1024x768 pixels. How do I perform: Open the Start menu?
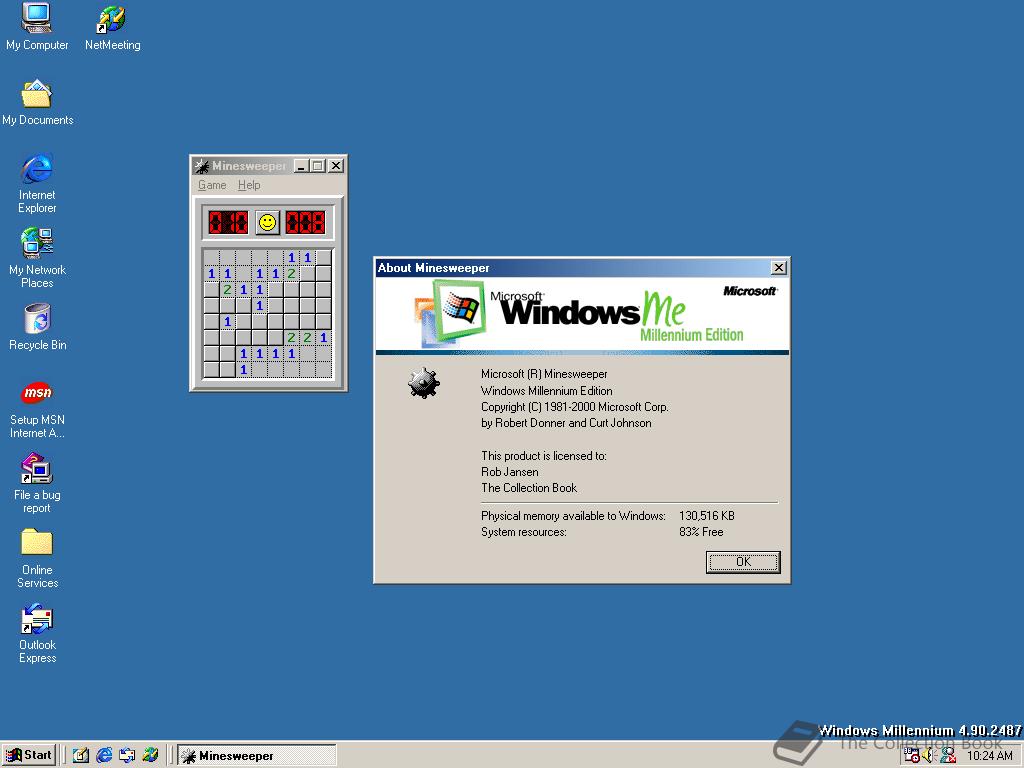29,755
